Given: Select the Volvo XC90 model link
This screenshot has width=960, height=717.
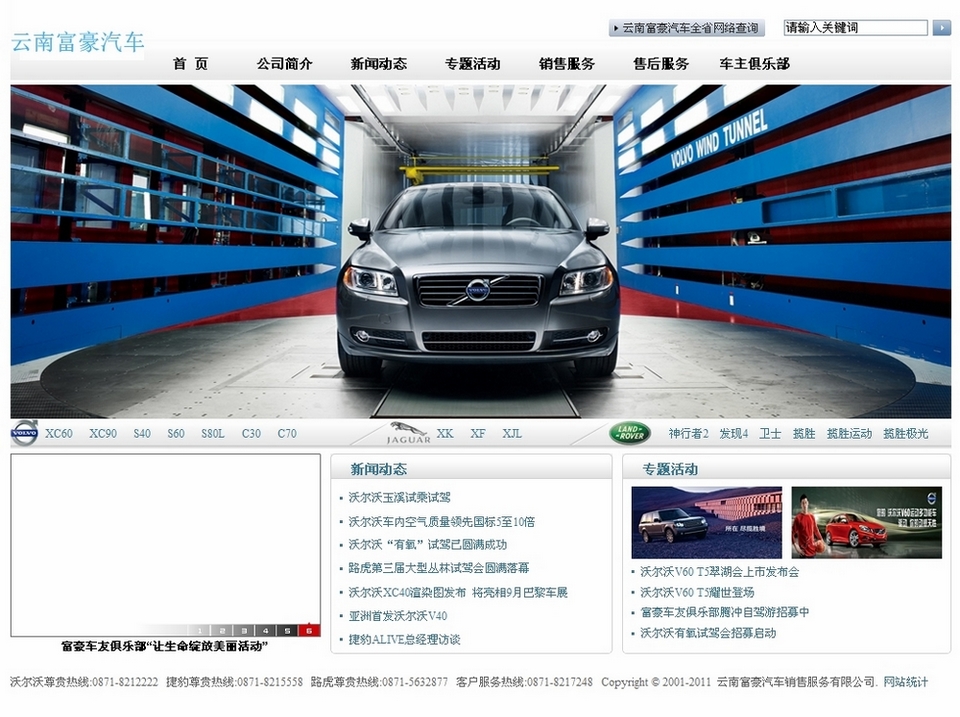Looking at the screenshot, I should tap(103, 434).
